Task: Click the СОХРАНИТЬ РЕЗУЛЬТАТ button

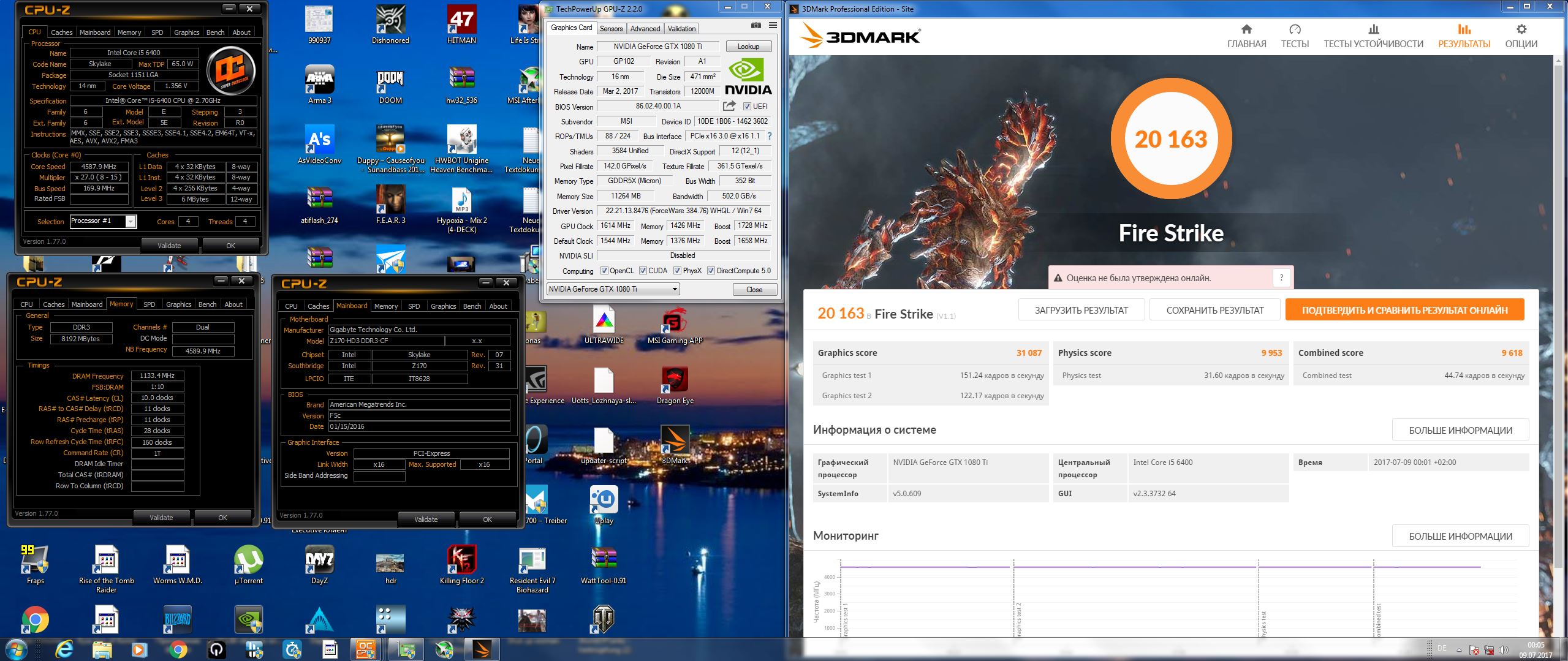Action: pyautogui.click(x=1215, y=310)
